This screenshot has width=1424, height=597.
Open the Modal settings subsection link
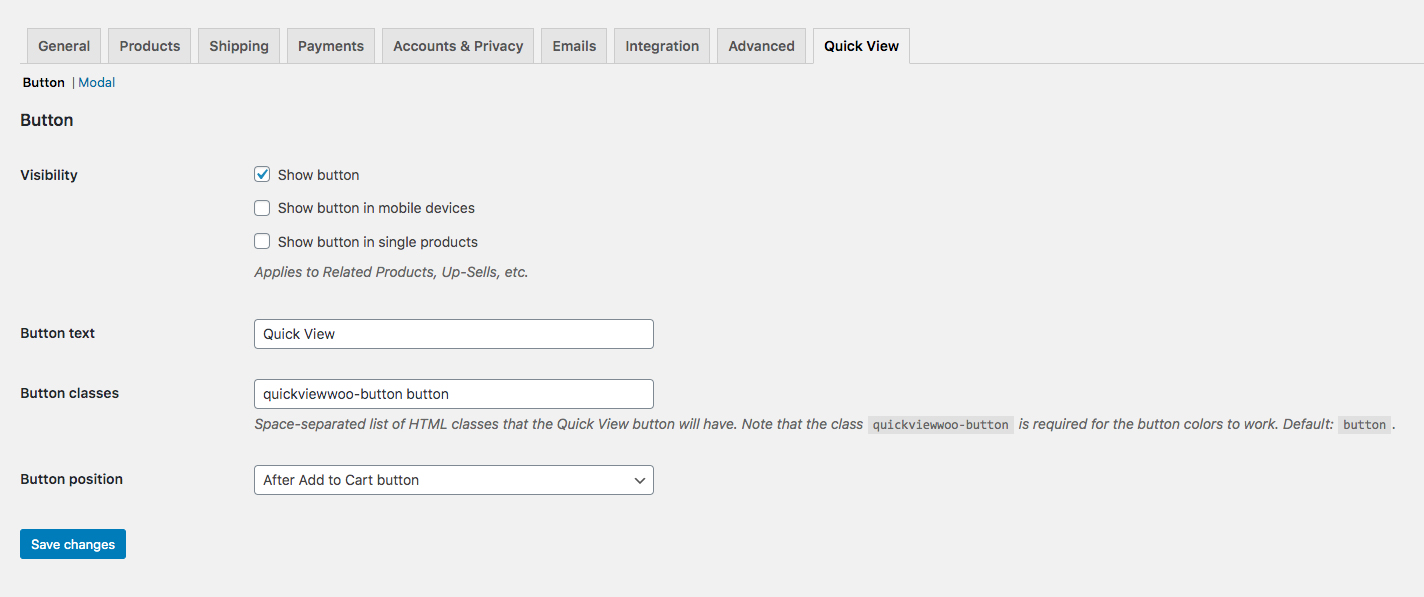(97, 83)
